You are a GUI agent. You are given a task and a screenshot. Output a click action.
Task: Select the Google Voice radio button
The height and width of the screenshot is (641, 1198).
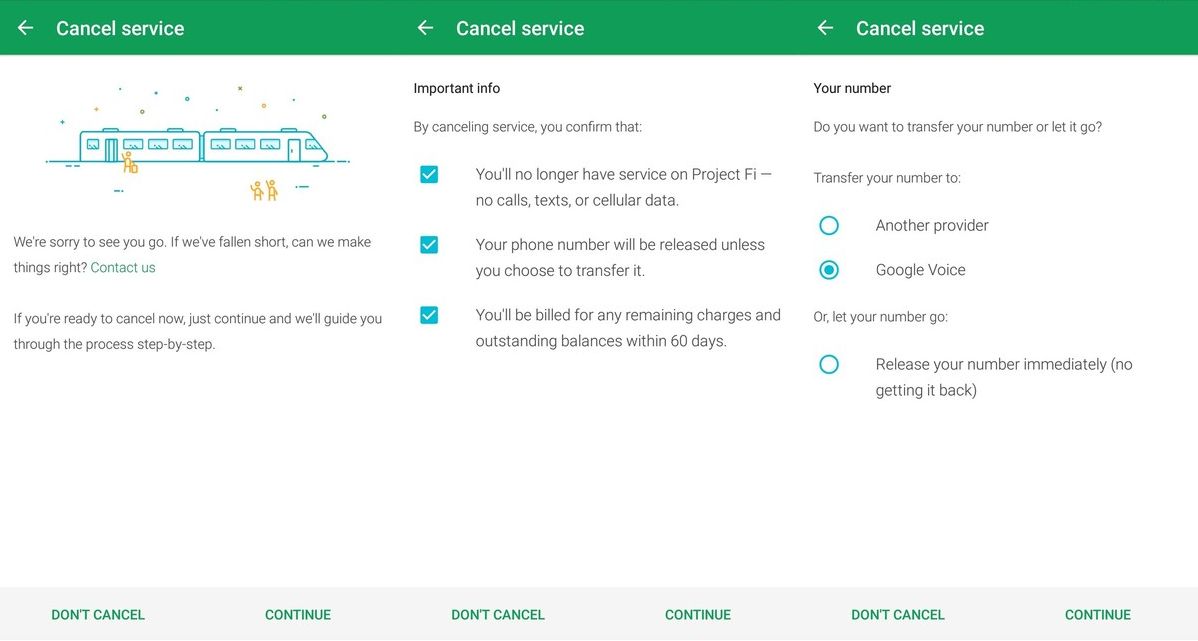click(829, 270)
